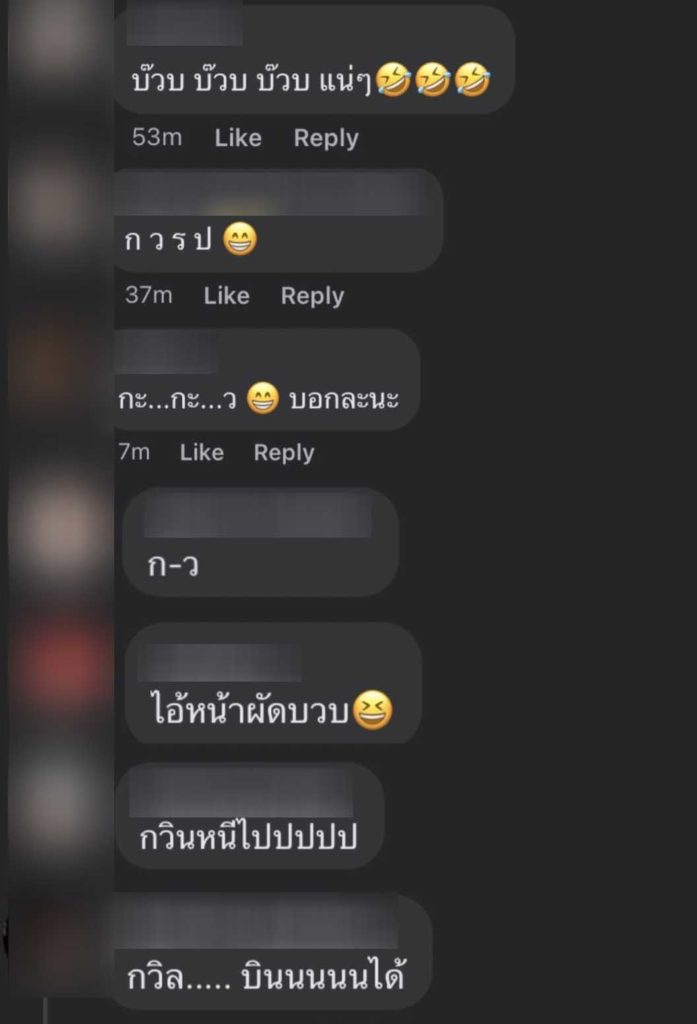Open the blurred author name above 'ก-ว'
This screenshot has height=1024, width=697.
[258, 516]
